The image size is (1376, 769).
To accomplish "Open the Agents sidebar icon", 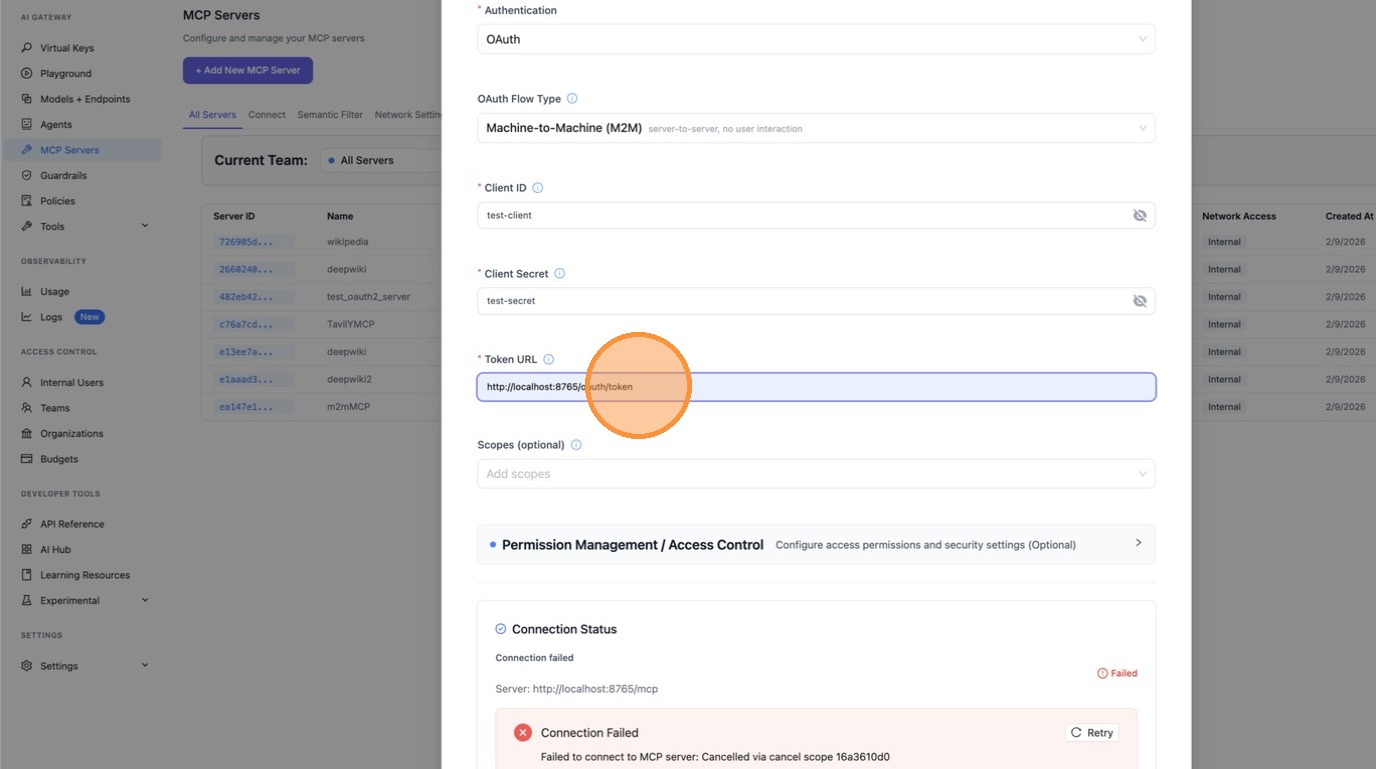I will point(27,124).
